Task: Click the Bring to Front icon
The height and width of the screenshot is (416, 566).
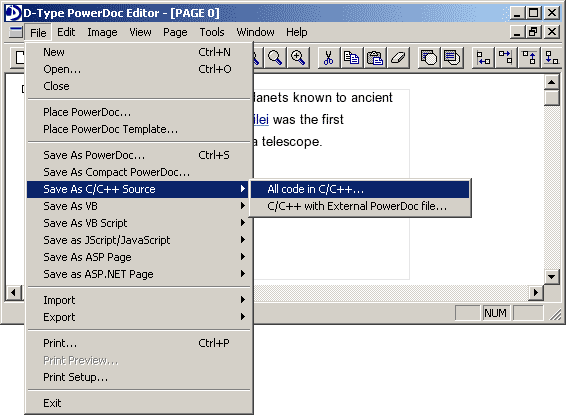Action: [429, 58]
